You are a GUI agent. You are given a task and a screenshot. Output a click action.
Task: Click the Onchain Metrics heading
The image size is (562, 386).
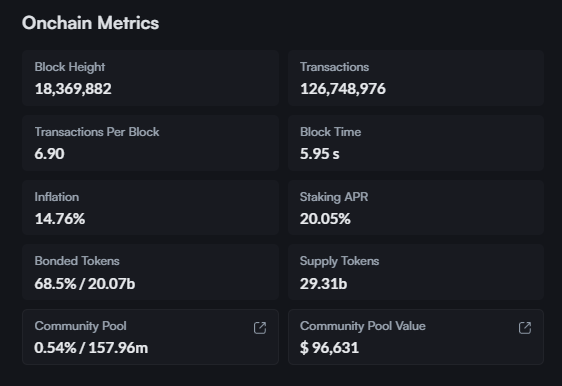(x=90, y=23)
